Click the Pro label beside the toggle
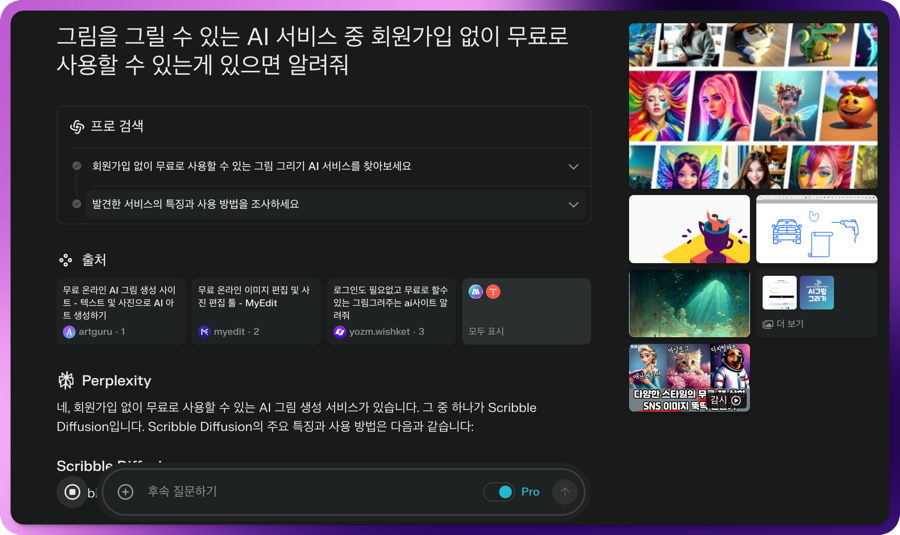 [530, 492]
